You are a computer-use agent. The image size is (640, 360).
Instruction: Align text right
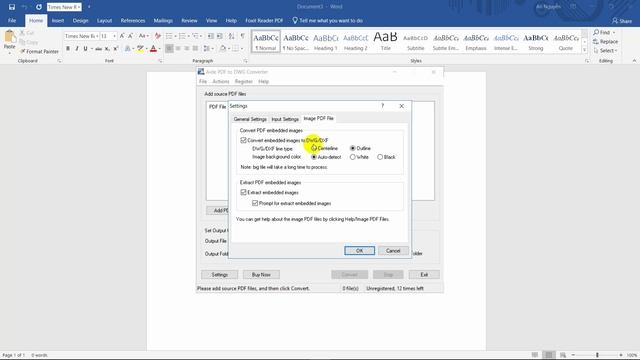click(x=187, y=49)
